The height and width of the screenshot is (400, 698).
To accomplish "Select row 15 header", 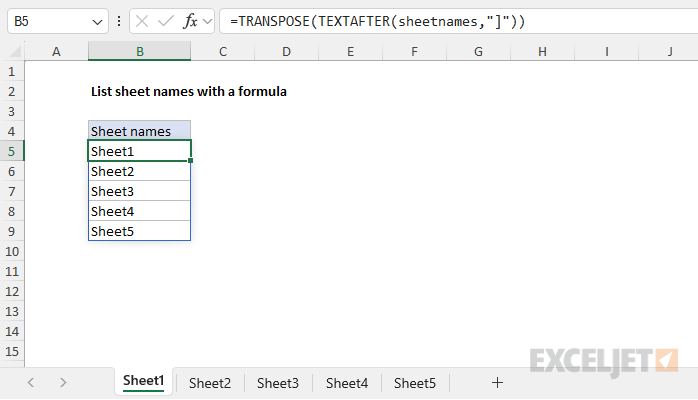I will 12,352.
